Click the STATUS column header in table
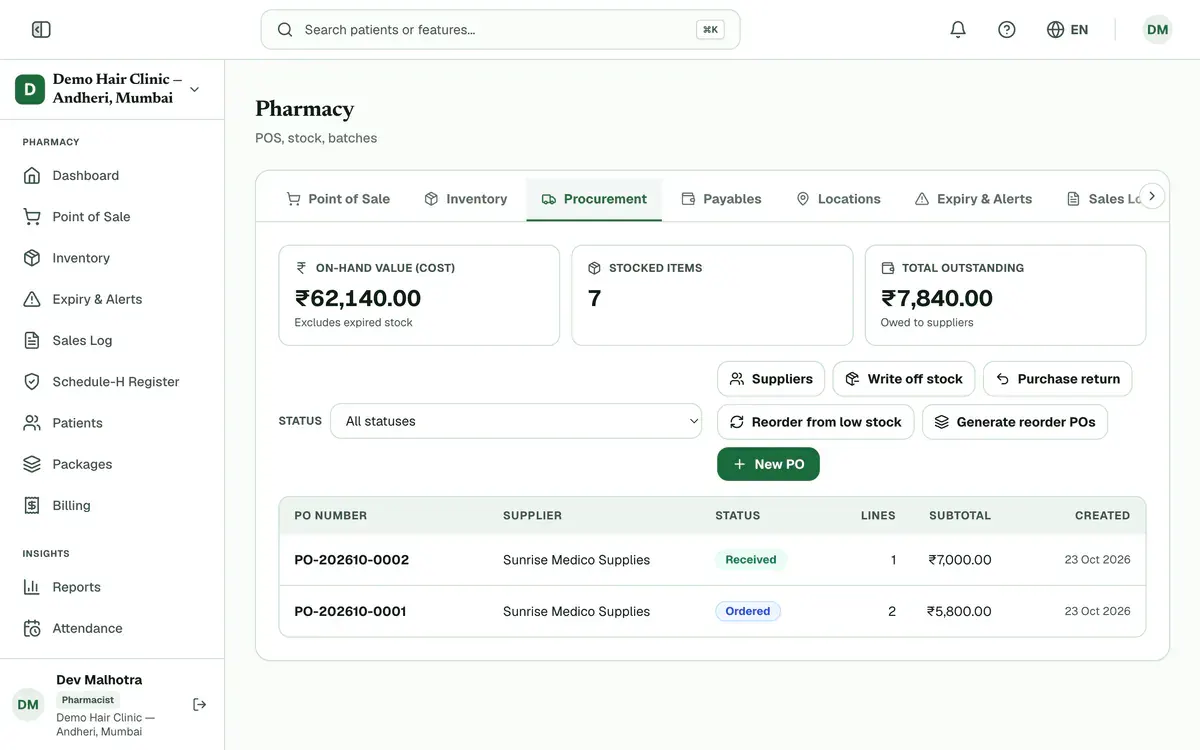1200x750 pixels. click(738, 516)
